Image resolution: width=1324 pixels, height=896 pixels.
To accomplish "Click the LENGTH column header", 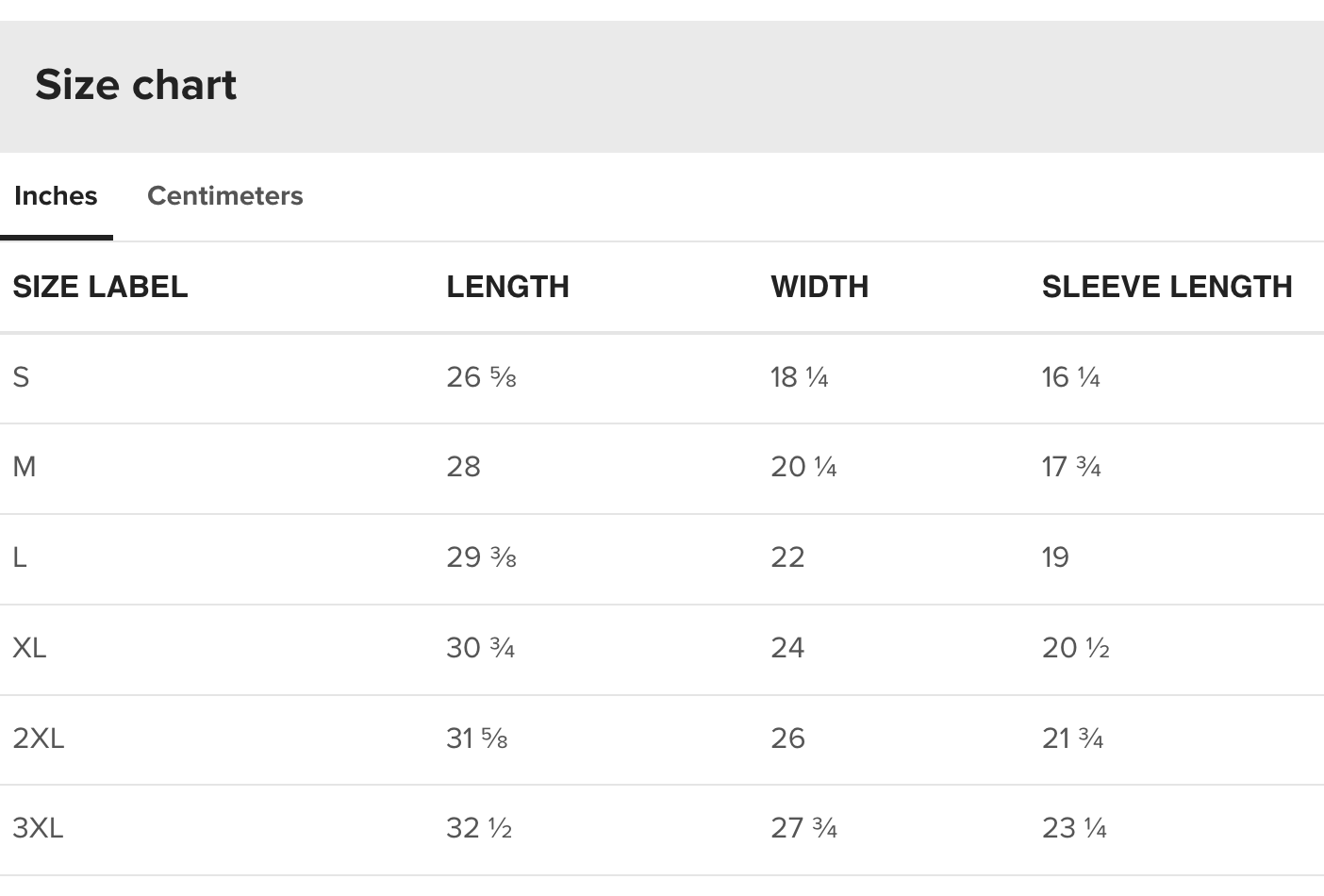I will point(507,287).
